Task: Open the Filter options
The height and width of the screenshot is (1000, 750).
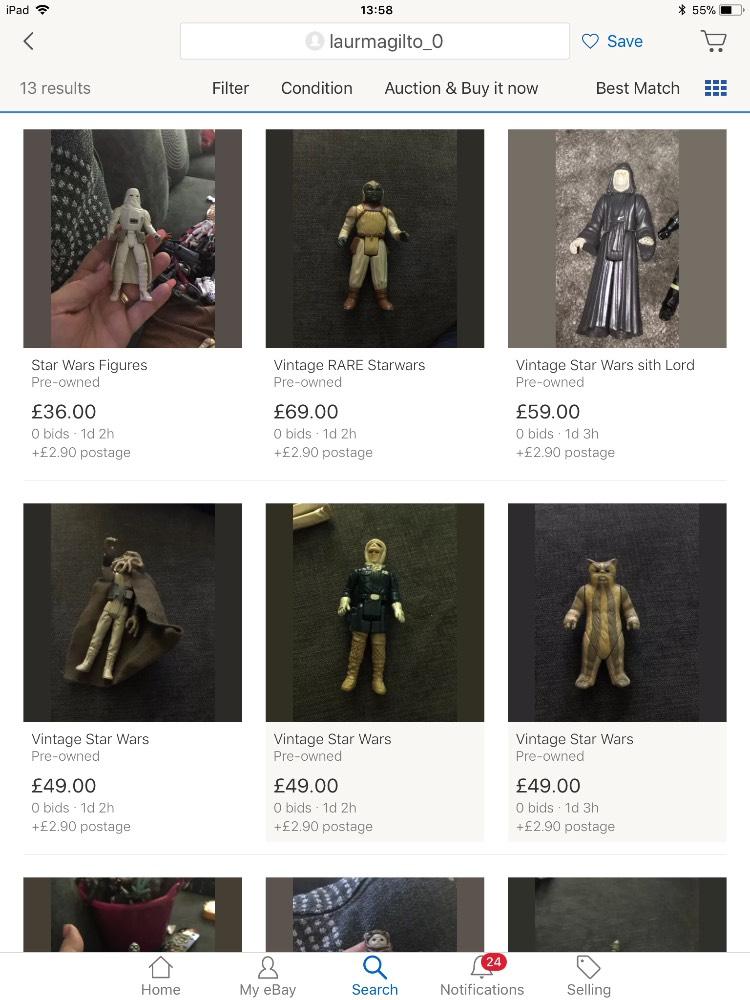Action: [230, 88]
